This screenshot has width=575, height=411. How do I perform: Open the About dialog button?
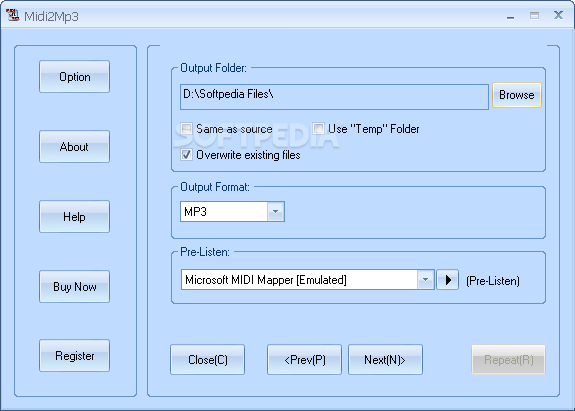[74, 147]
